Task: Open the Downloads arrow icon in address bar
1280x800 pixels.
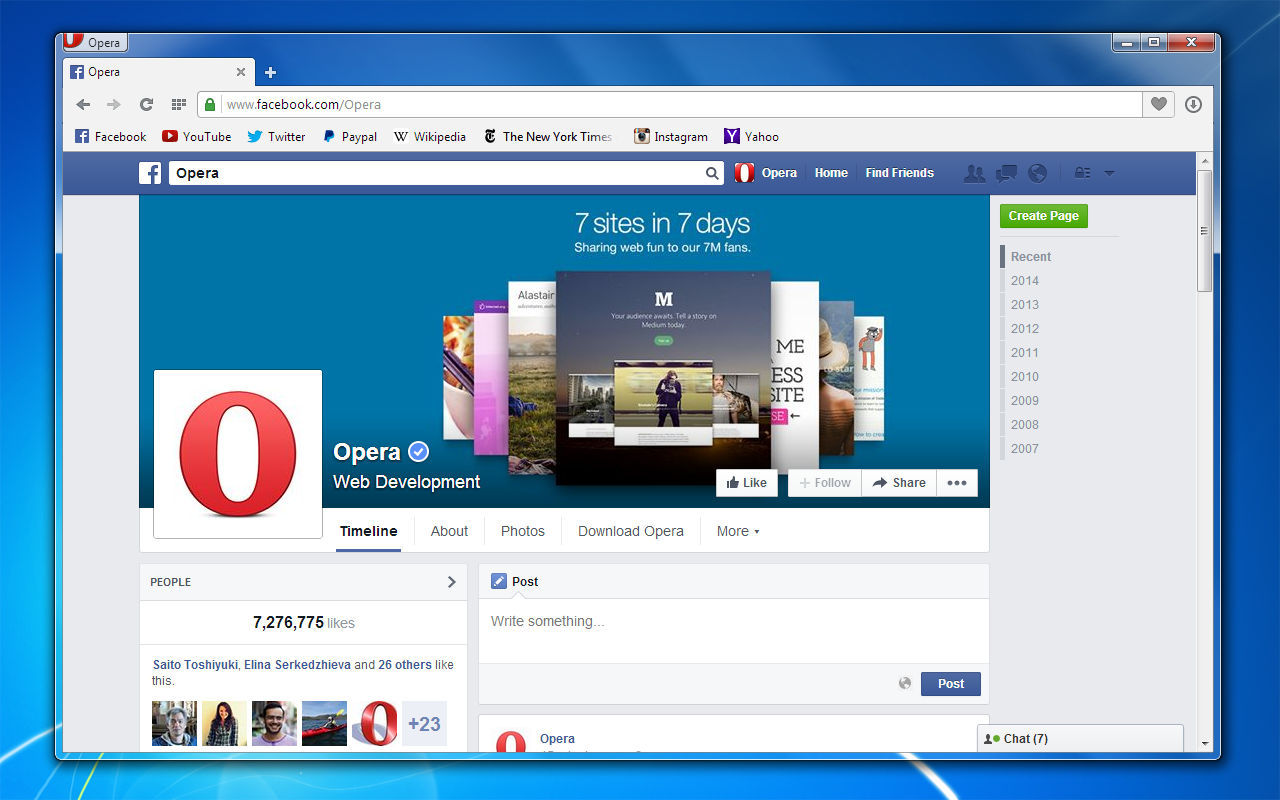Action: coord(1192,104)
